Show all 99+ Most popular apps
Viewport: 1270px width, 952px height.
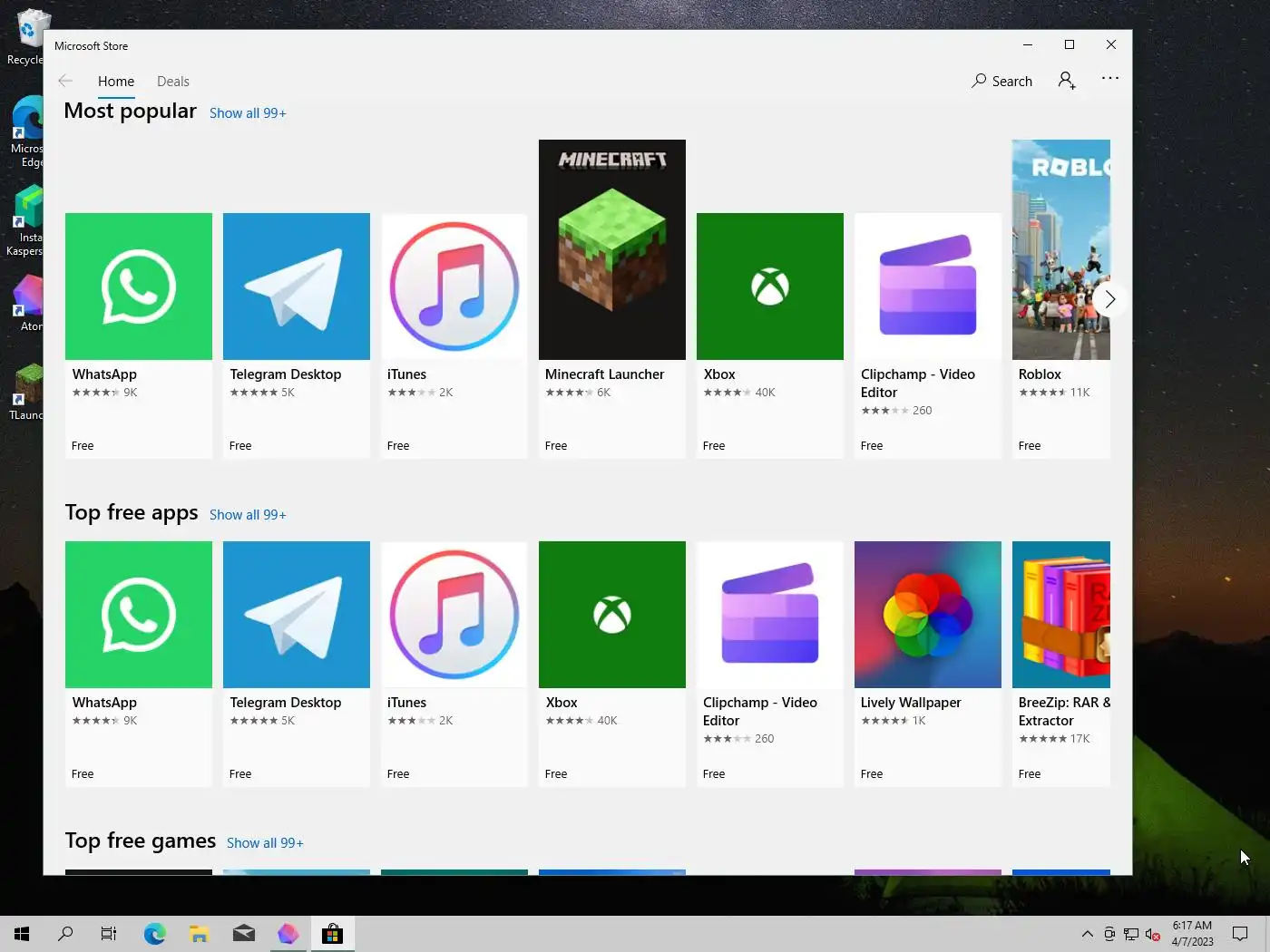coord(248,113)
